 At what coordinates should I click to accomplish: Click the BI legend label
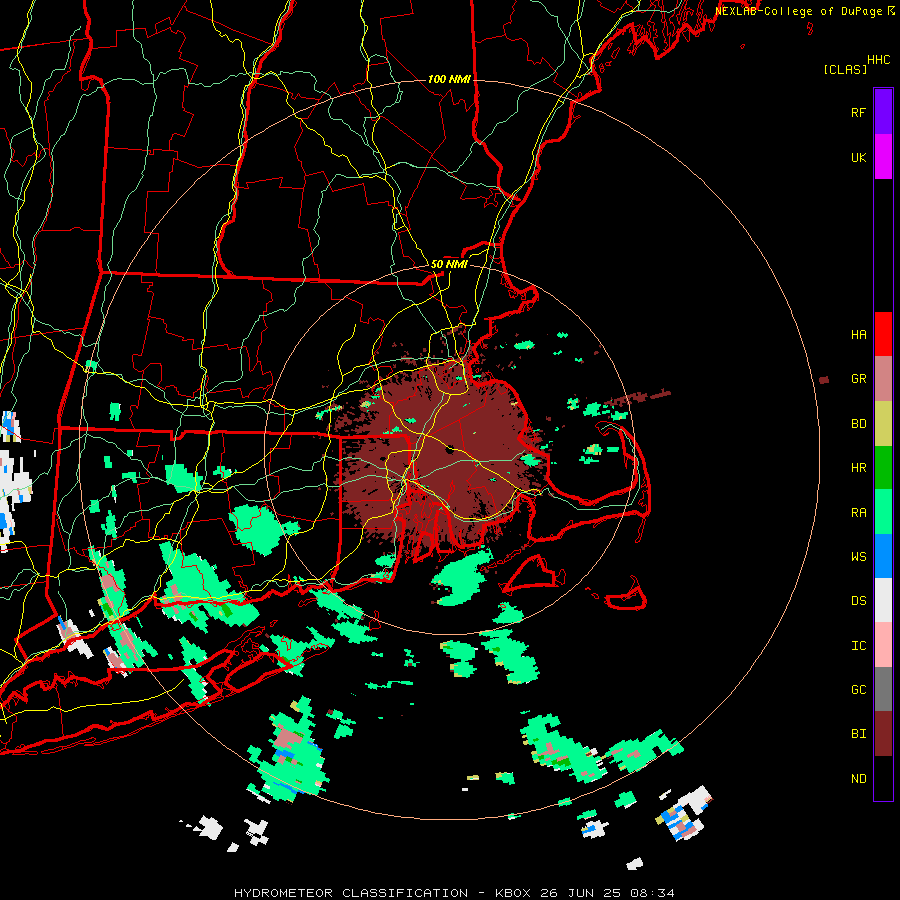point(858,734)
